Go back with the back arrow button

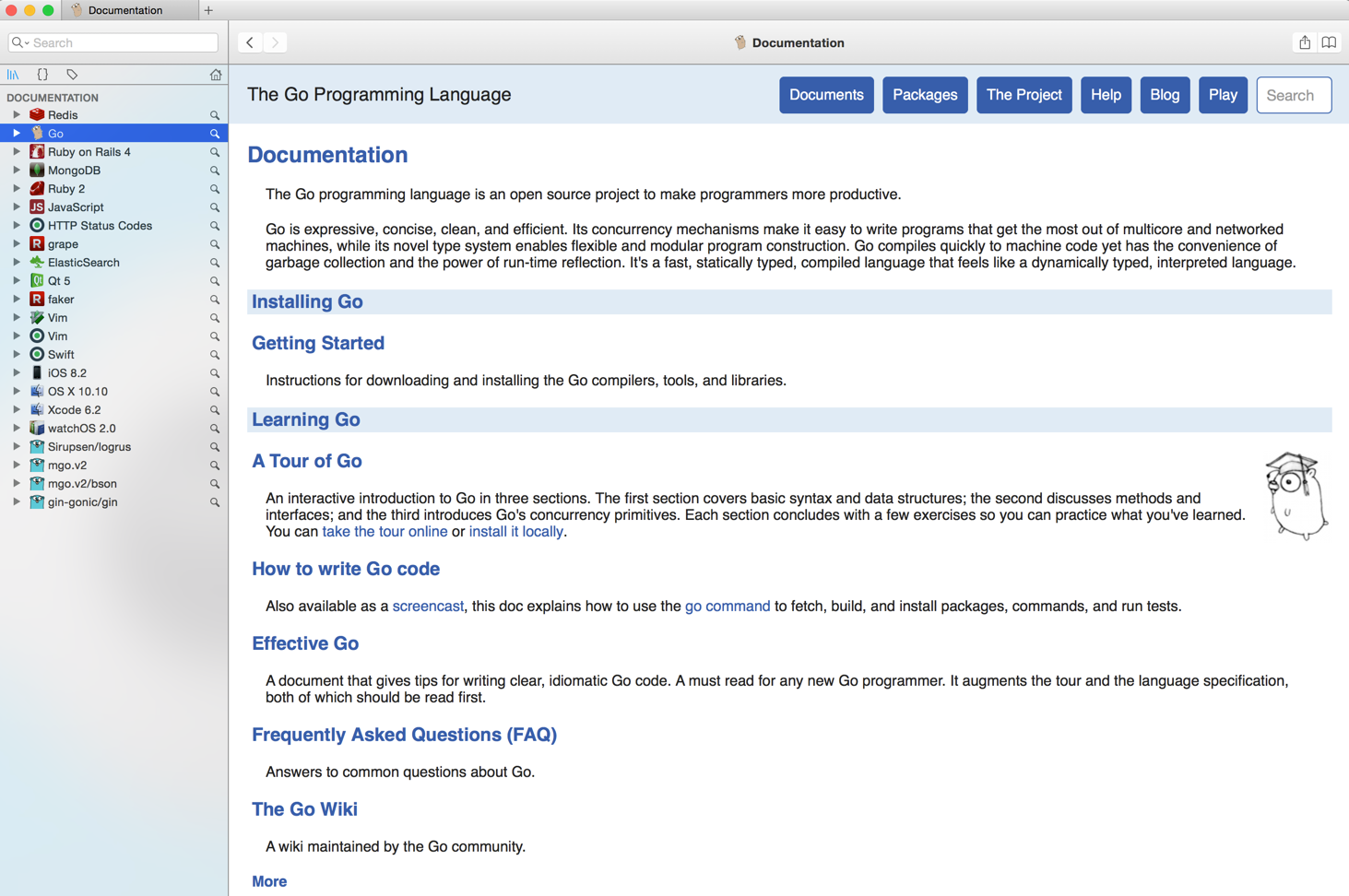point(250,42)
